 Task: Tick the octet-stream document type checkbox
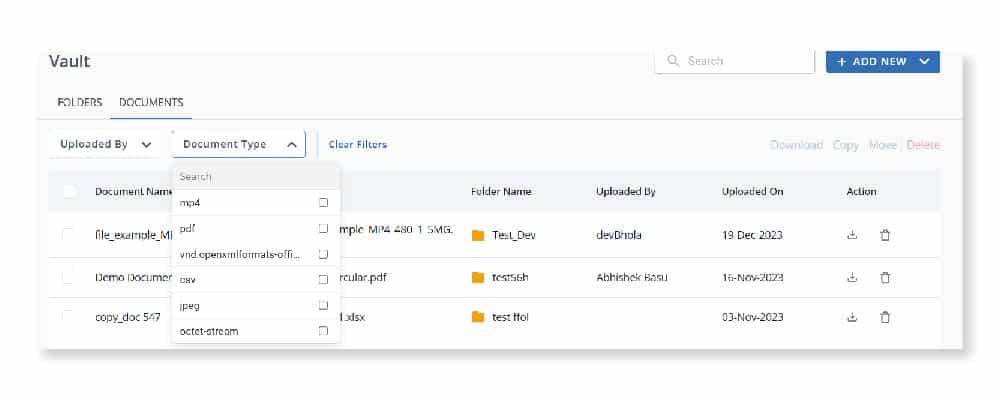tap(323, 331)
